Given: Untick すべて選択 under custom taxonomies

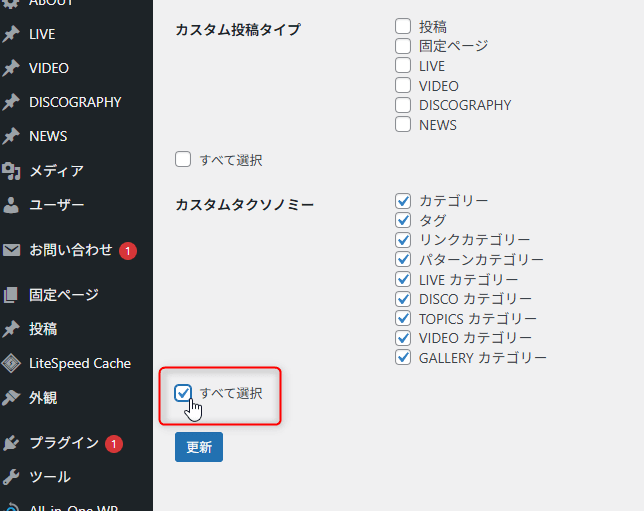Looking at the screenshot, I should [x=183, y=393].
